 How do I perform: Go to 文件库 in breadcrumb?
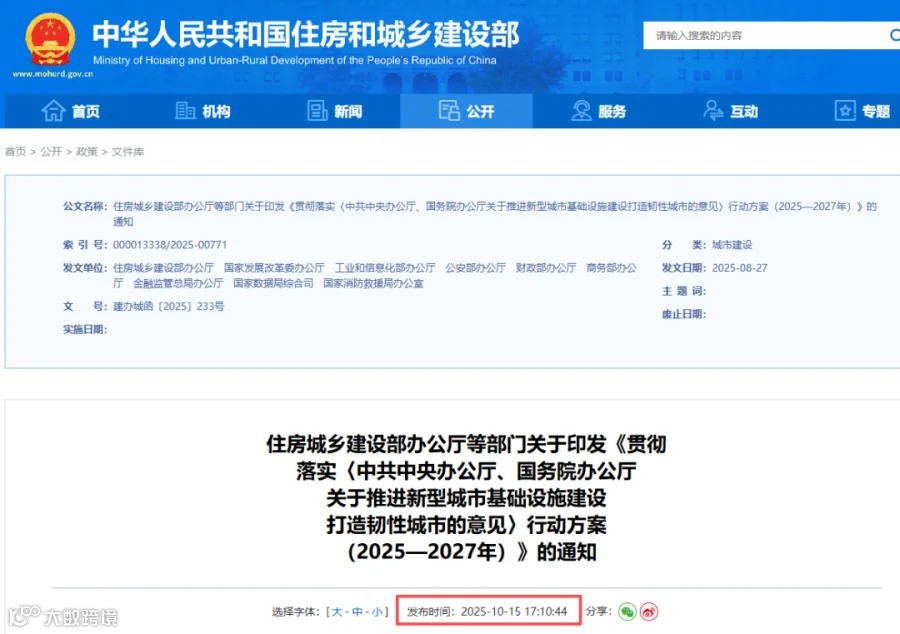(128, 151)
